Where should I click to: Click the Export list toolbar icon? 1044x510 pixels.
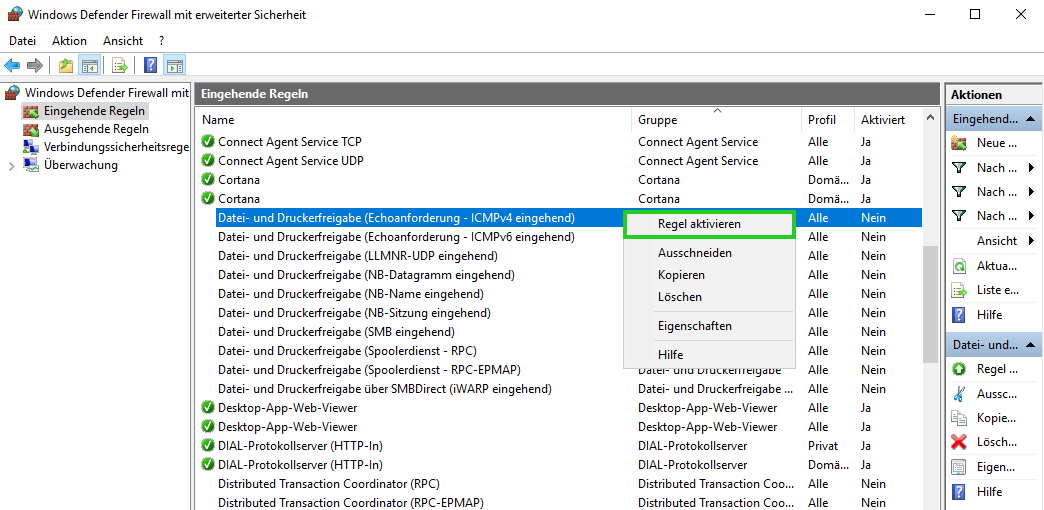120,65
